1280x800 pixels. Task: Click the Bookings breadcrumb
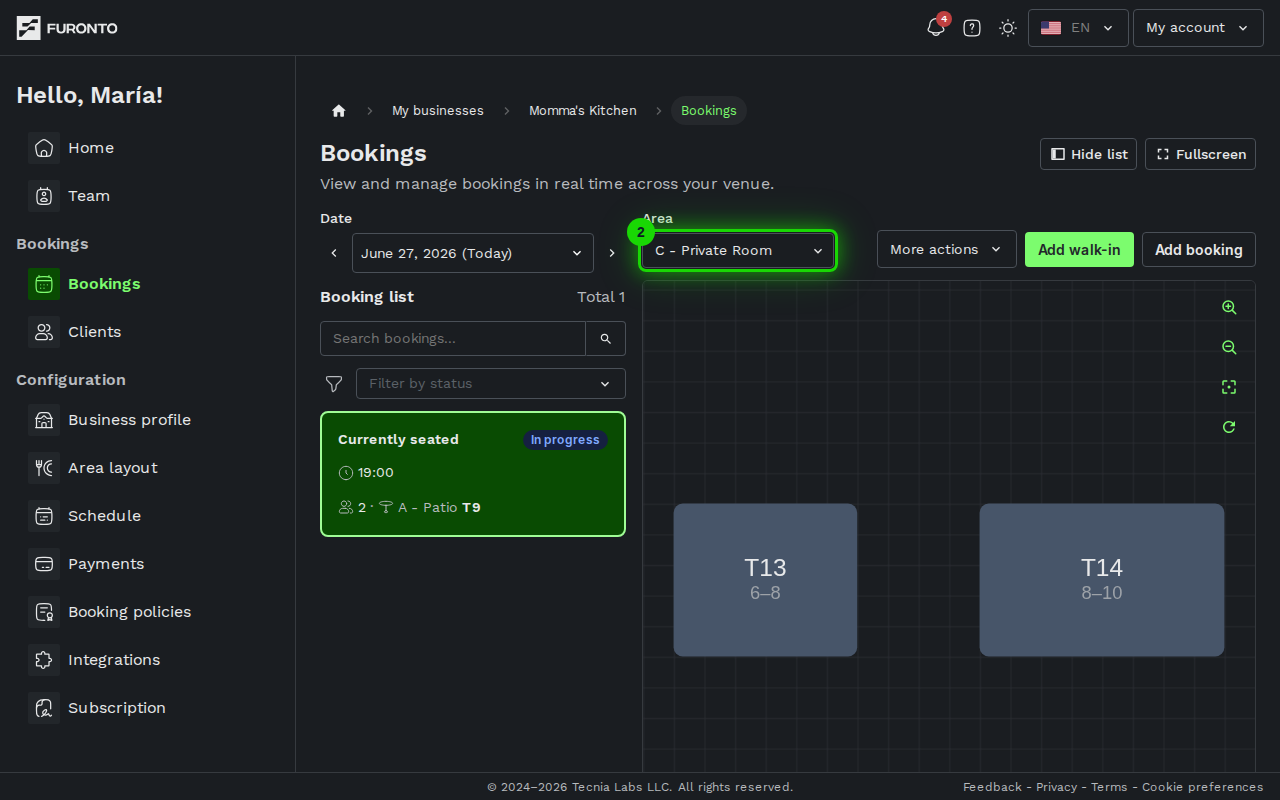click(x=709, y=111)
